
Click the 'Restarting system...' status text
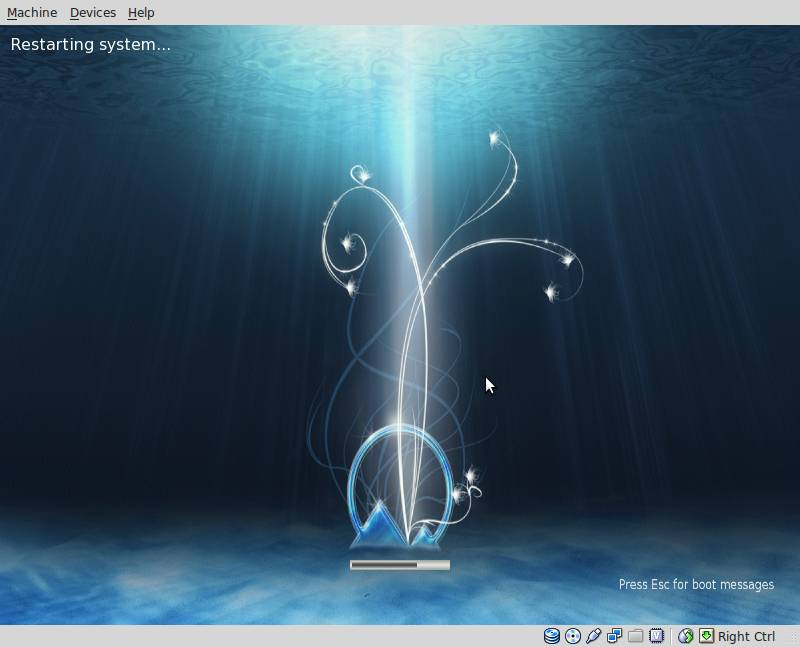tap(90, 44)
